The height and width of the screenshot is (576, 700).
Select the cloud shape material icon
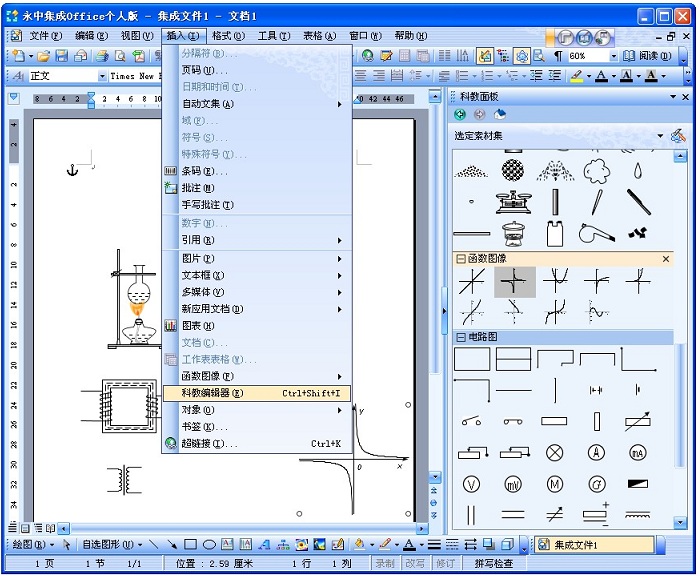(x=597, y=171)
